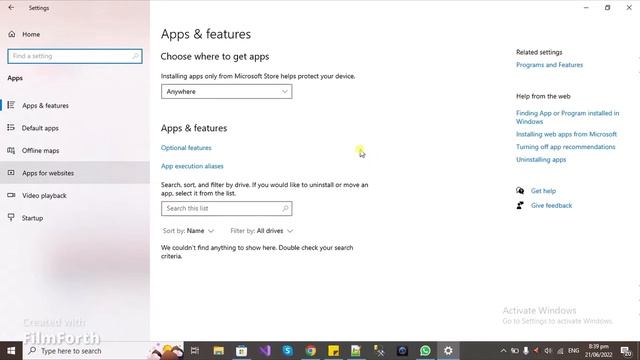Viewport: 640px width, 360px height.
Task: Click the Video playback camera icon
Action: 11,196
